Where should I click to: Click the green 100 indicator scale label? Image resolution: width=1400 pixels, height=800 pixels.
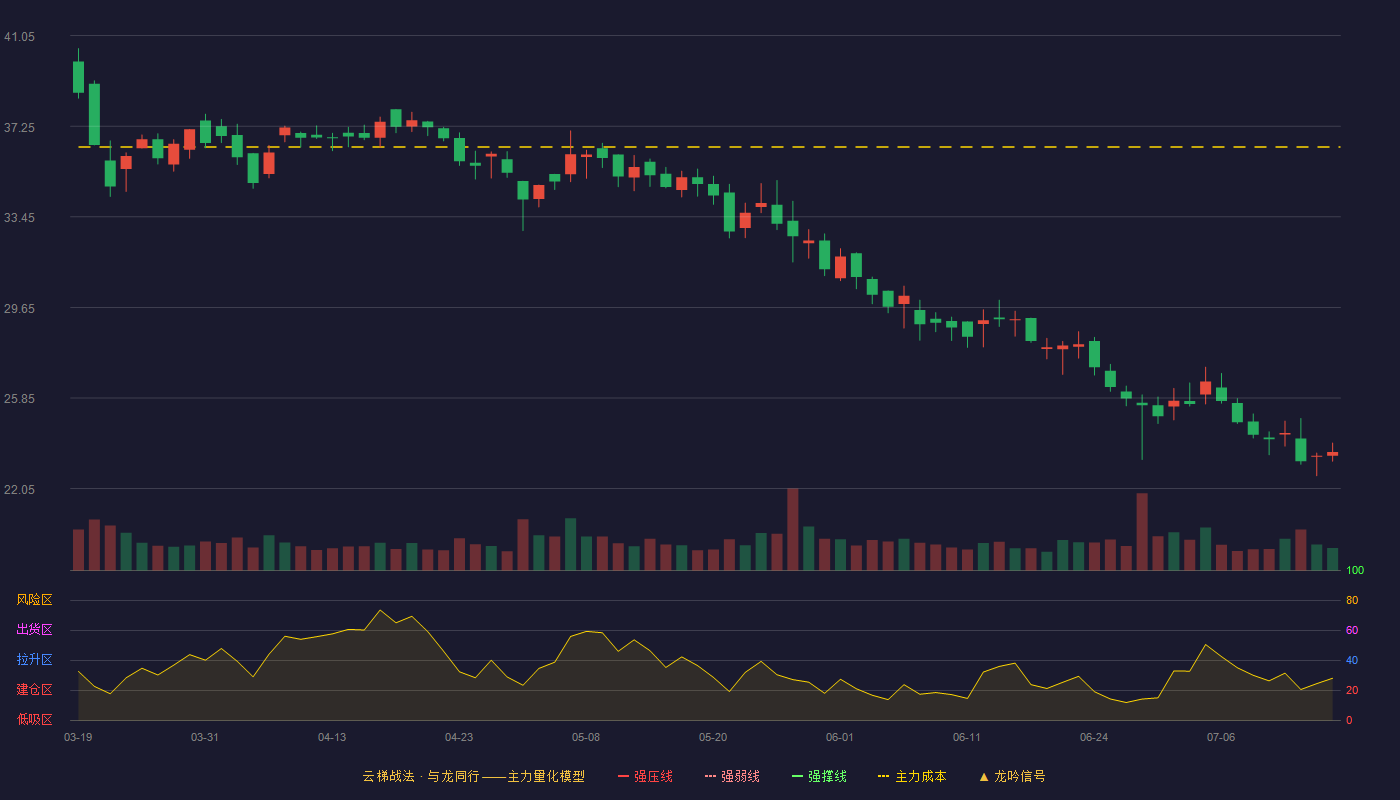1355,571
